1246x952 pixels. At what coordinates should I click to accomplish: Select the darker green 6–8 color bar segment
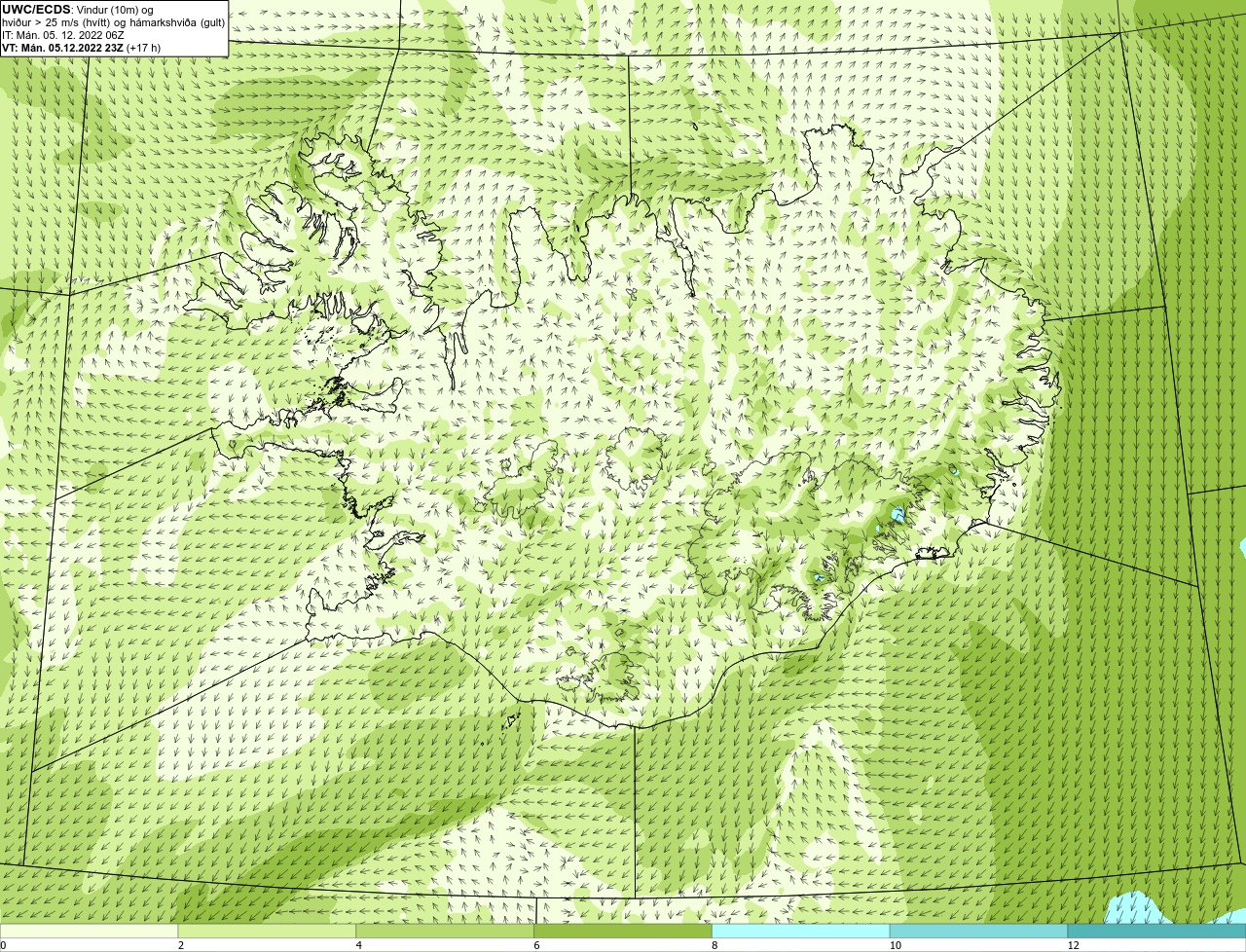623,932
